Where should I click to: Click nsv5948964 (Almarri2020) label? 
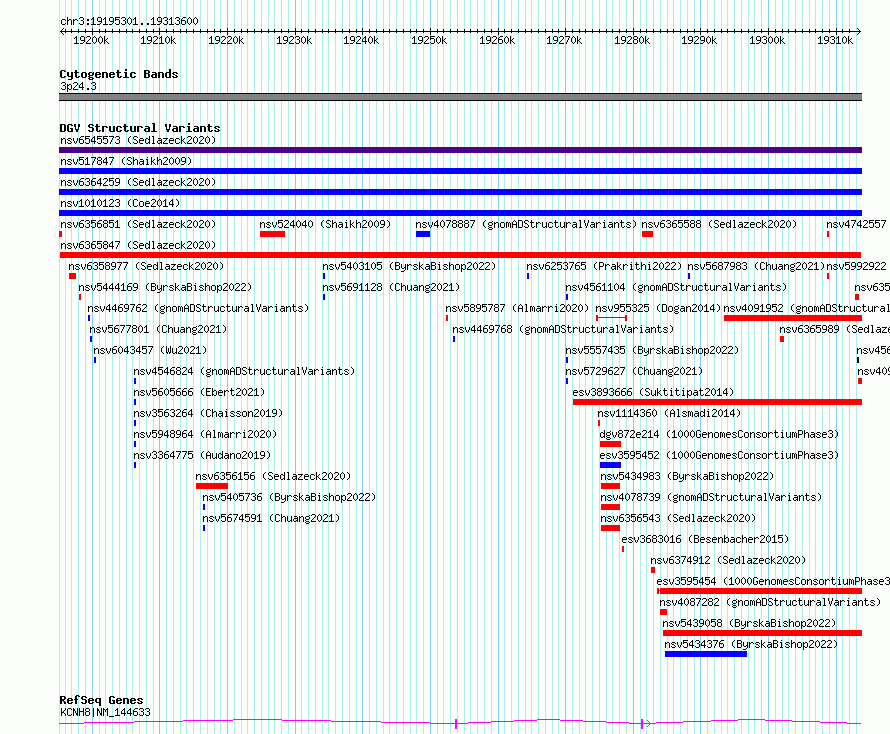[x=205, y=434]
